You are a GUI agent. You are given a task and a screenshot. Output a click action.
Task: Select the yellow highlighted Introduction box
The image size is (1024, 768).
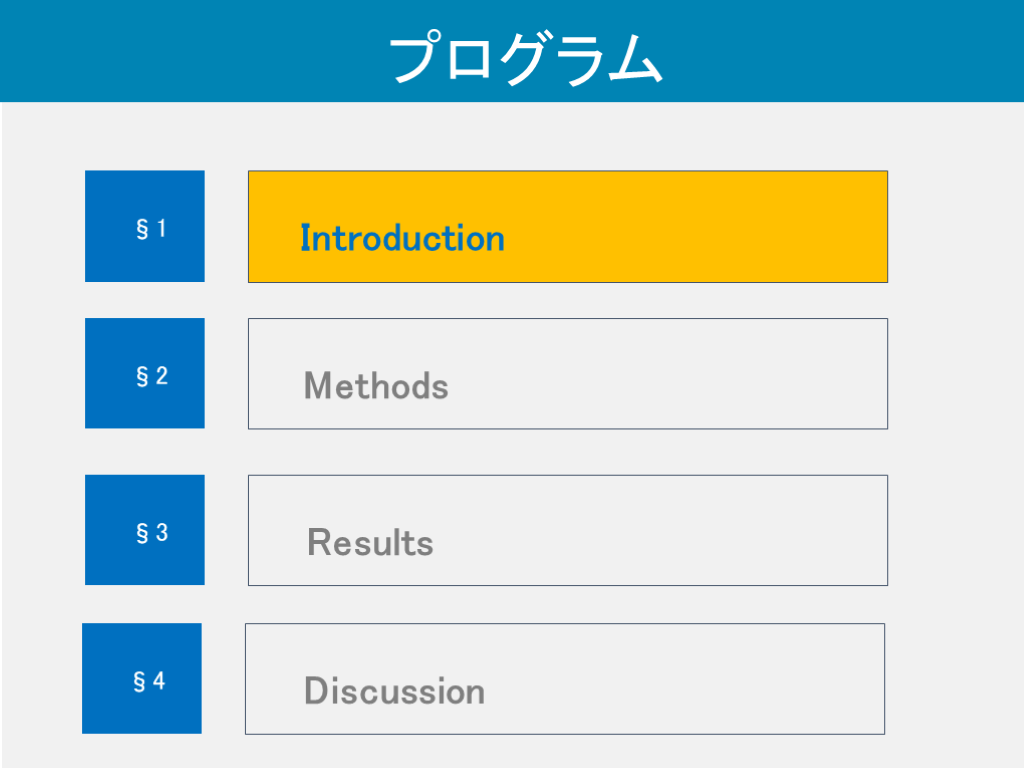click(x=700, y=227)
